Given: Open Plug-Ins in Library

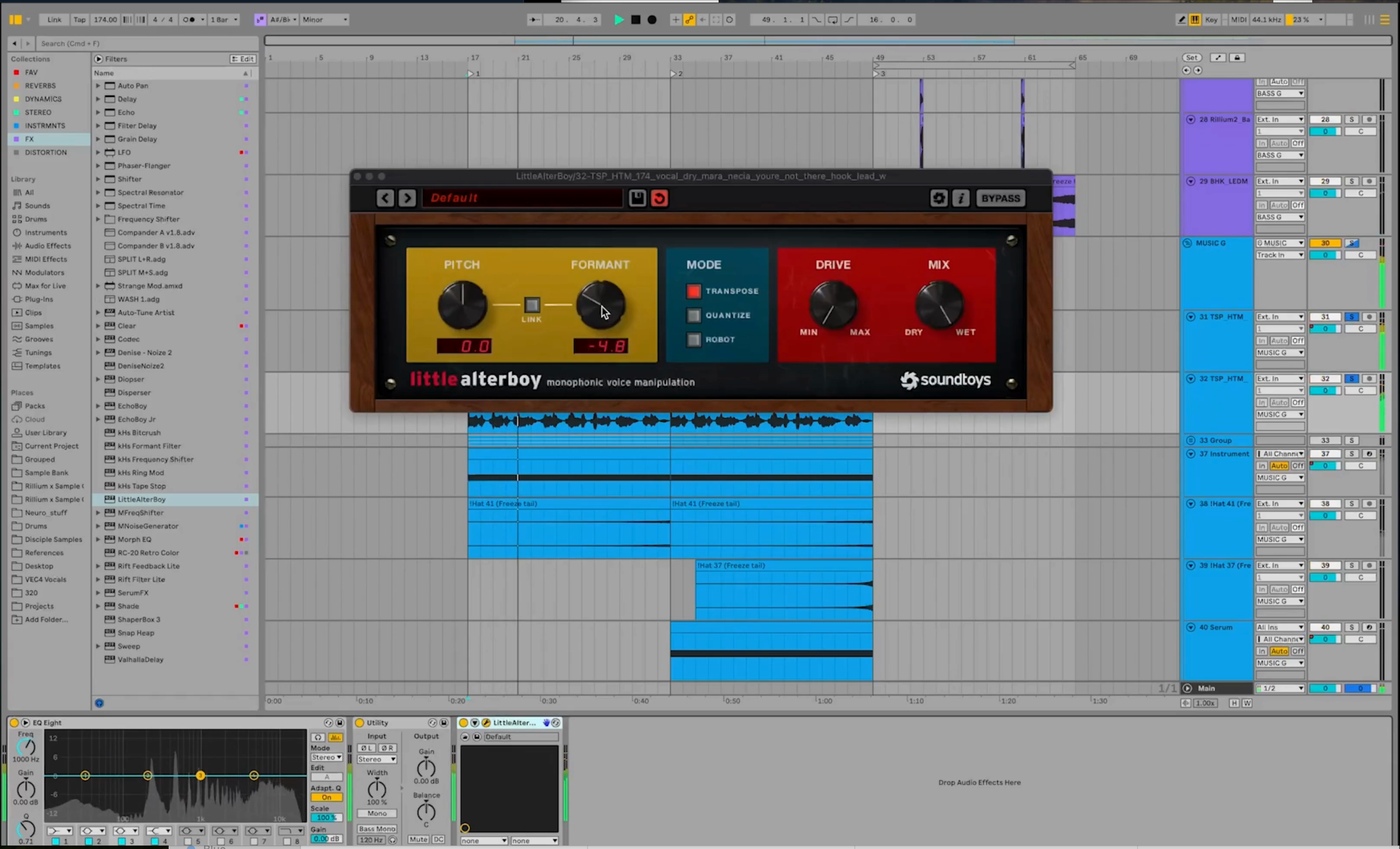Looking at the screenshot, I should click(38, 299).
